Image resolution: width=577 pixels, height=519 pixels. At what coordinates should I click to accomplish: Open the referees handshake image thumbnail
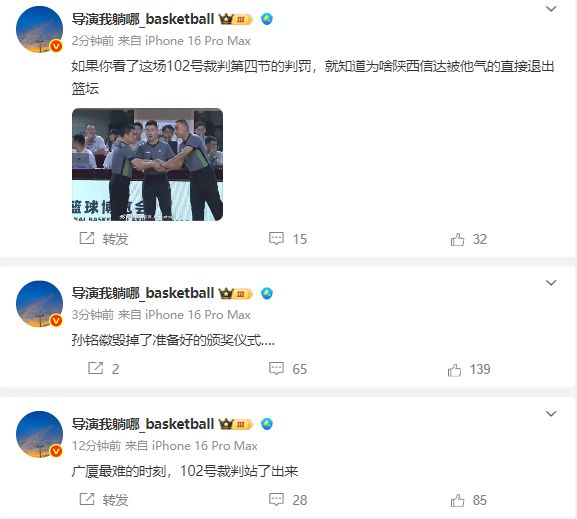pos(147,164)
